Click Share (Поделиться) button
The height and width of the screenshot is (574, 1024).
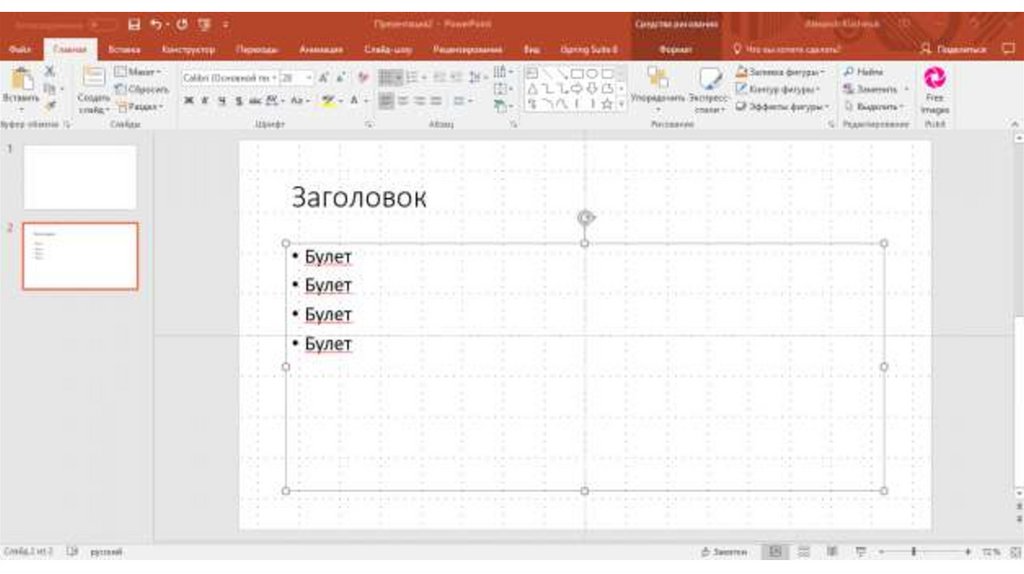(x=953, y=49)
